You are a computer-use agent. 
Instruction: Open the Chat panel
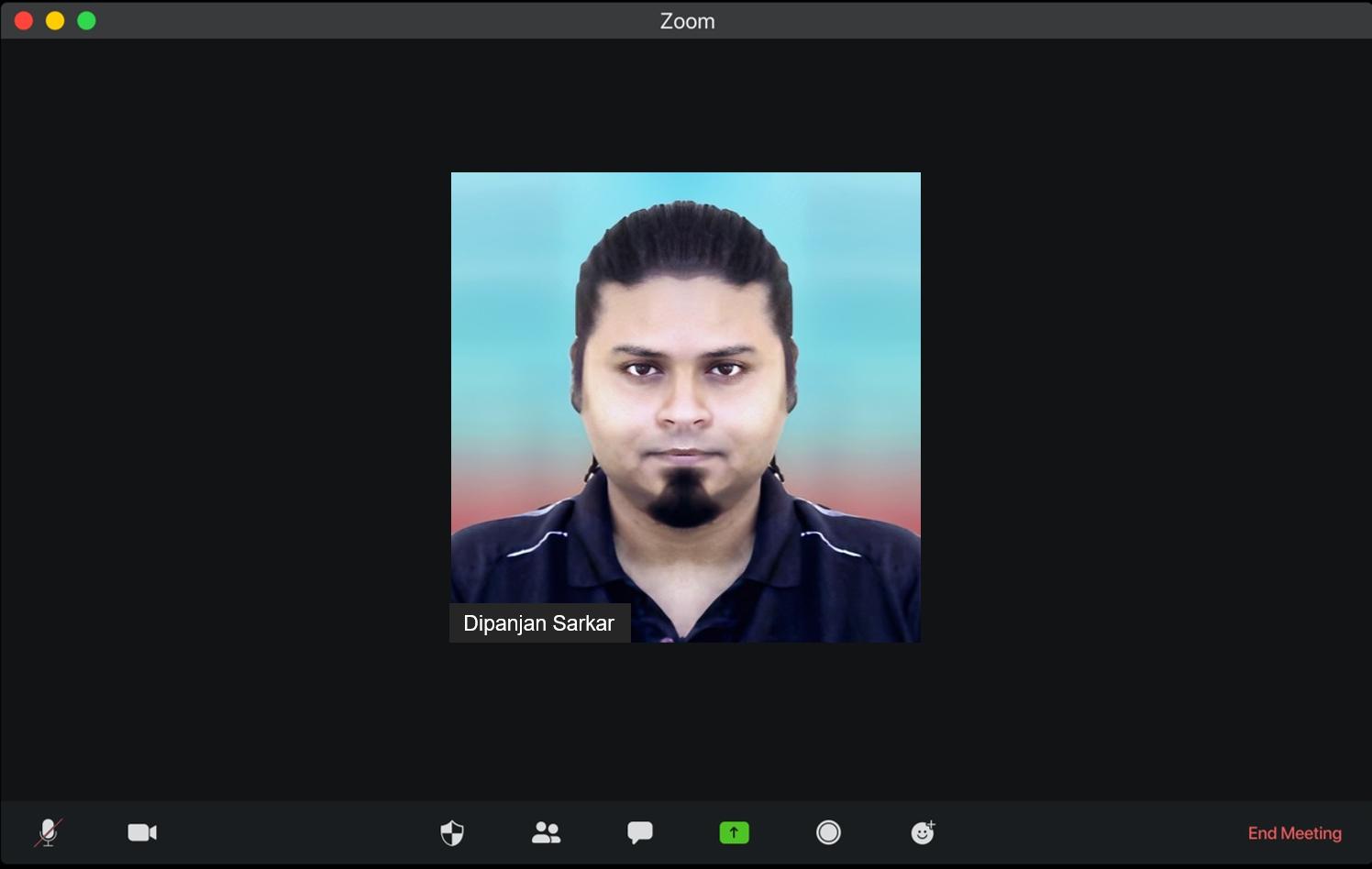click(x=639, y=832)
